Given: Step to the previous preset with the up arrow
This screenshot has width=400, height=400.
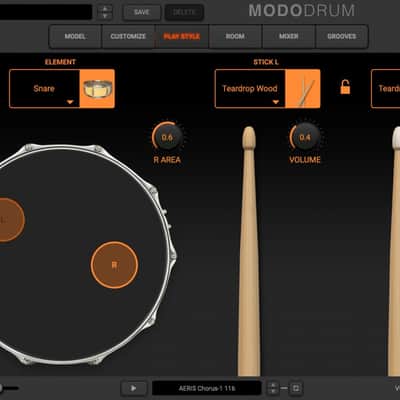Looking at the screenshot, I should [x=105, y=8].
